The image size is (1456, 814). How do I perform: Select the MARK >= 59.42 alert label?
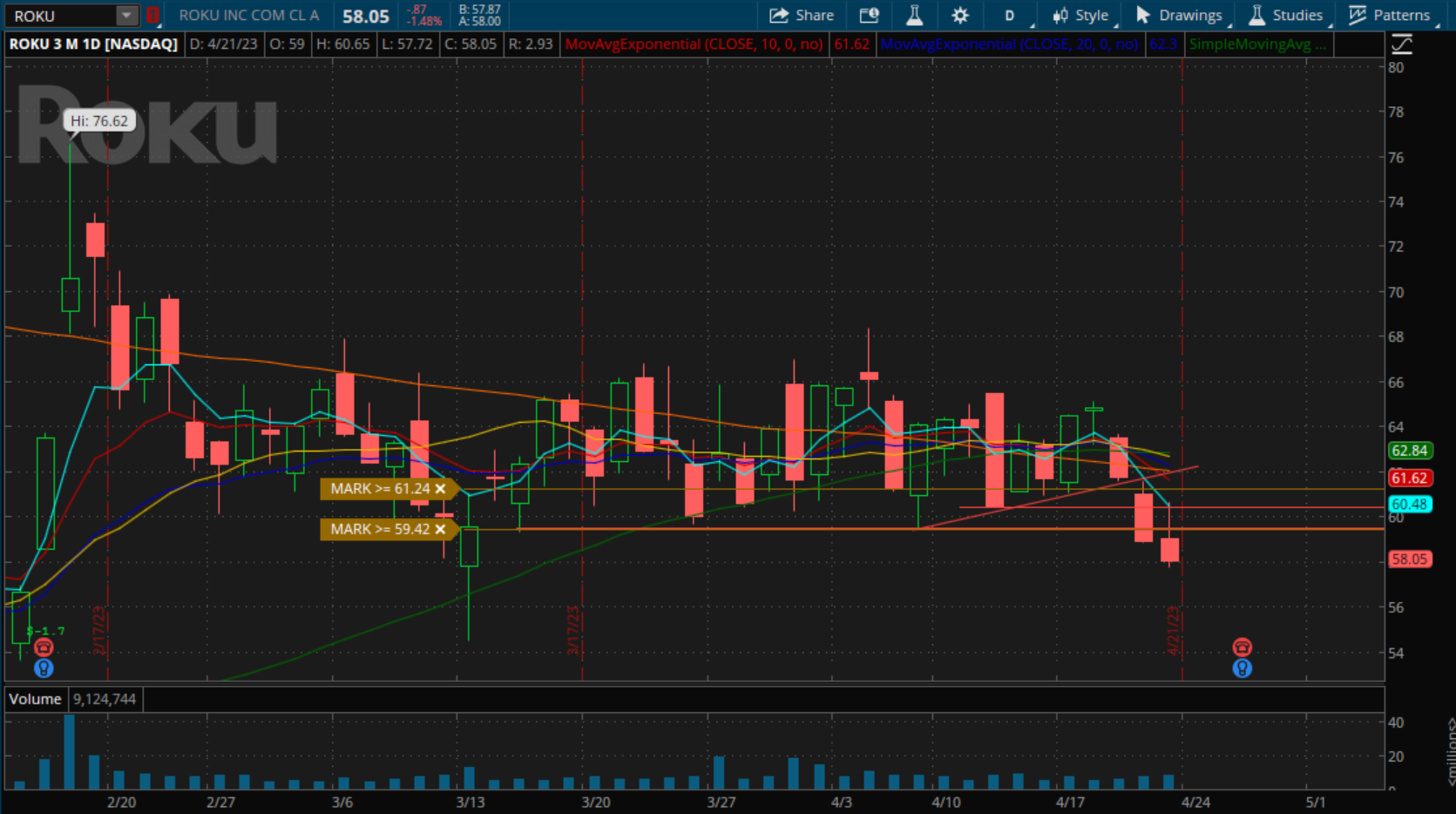(380, 529)
